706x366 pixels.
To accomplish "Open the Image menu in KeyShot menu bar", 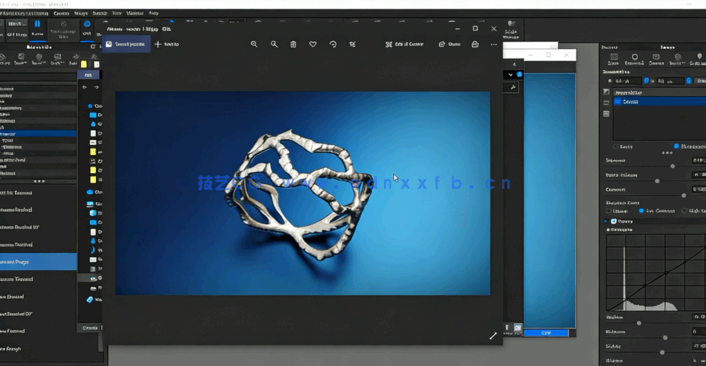I will coord(81,13).
